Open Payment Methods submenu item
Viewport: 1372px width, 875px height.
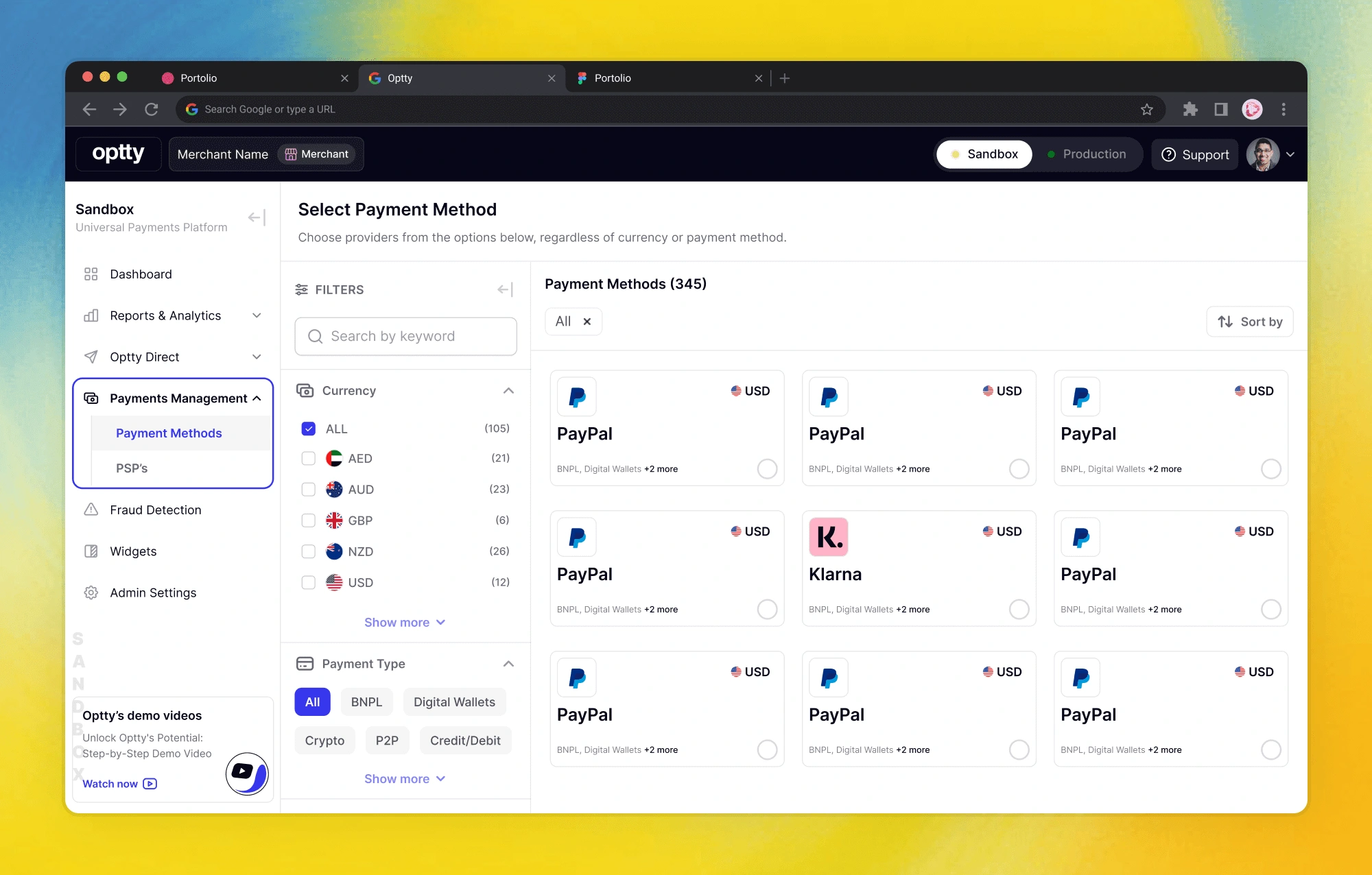pyautogui.click(x=169, y=432)
